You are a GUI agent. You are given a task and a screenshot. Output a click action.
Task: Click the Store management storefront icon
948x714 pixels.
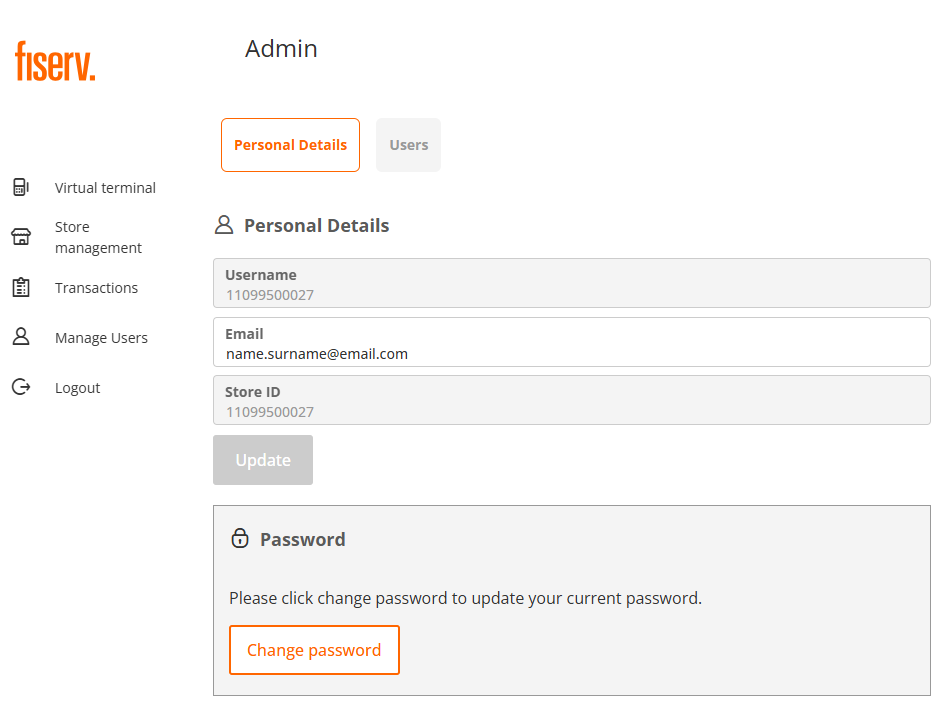[x=20, y=237]
